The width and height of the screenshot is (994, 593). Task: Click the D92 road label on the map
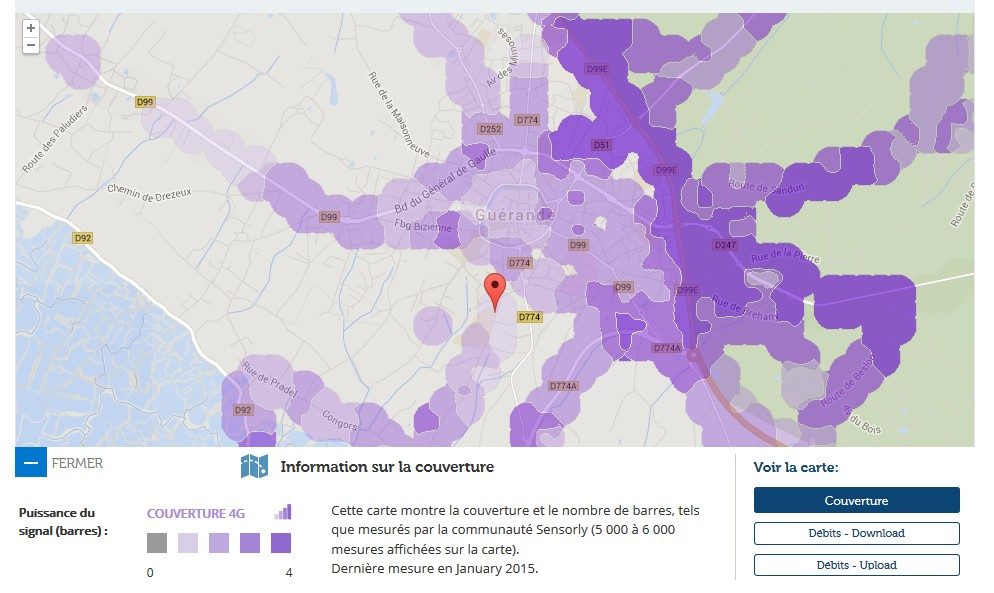click(82, 239)
